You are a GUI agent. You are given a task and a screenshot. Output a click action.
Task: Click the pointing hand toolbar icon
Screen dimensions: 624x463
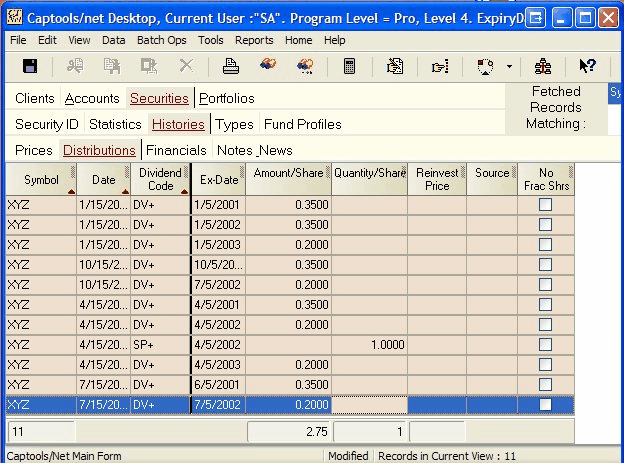(440, 66)
